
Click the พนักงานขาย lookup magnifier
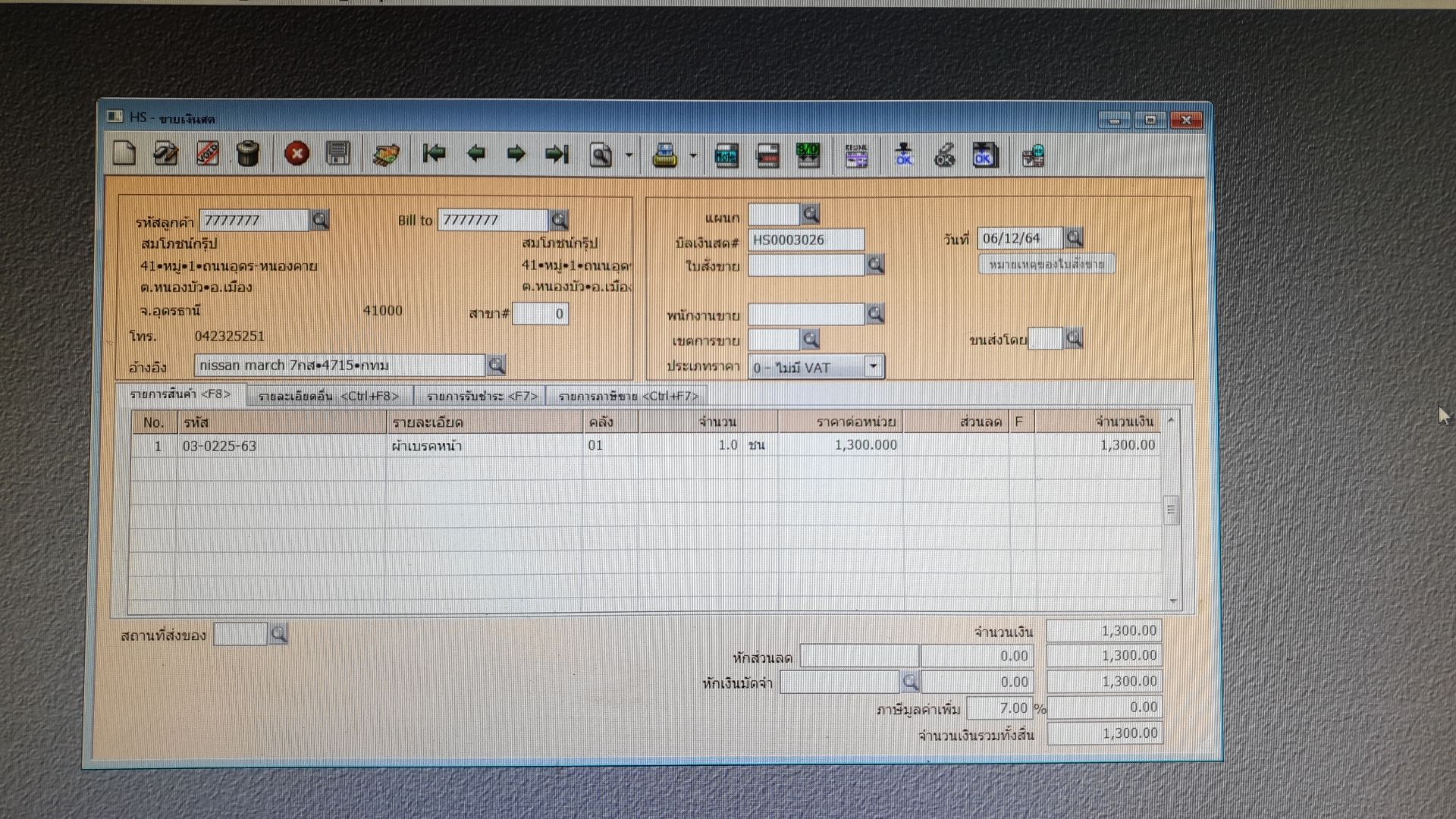pyautogui.click(x=875, y=313)
